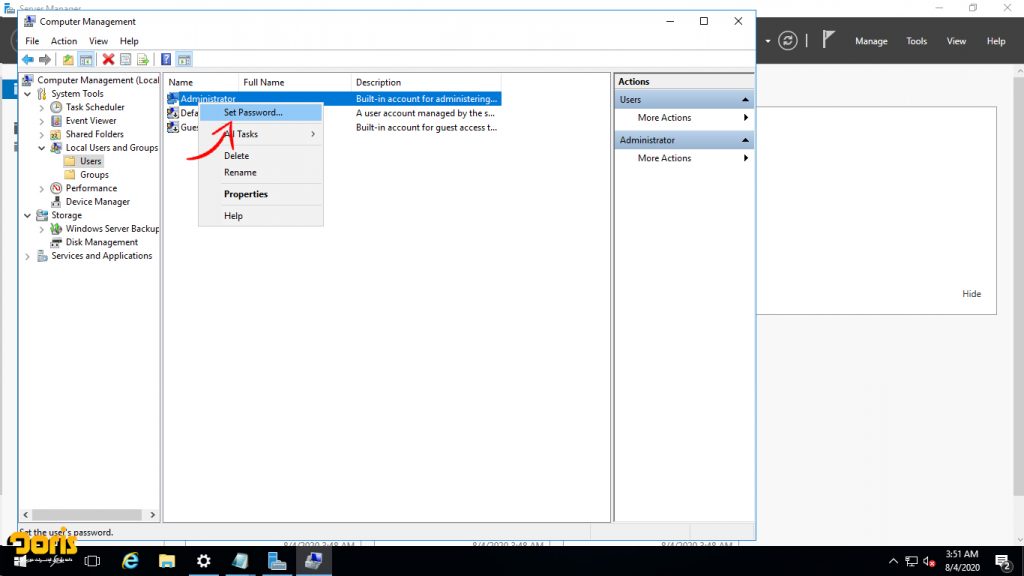Click the grey Forward arrow in toolbar
The image size is (1024, 576).
click(x=44, y=60)
